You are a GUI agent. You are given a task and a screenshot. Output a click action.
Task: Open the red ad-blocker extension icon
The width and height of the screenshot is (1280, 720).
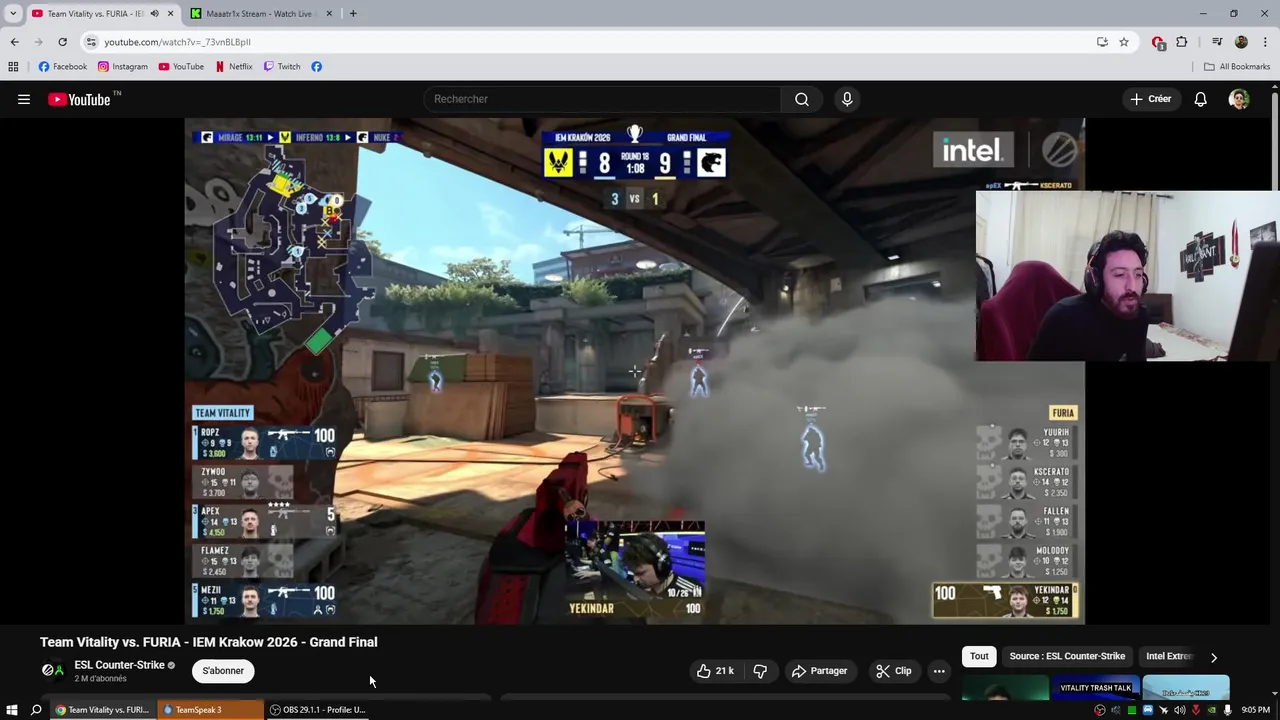click(1158, 42)
